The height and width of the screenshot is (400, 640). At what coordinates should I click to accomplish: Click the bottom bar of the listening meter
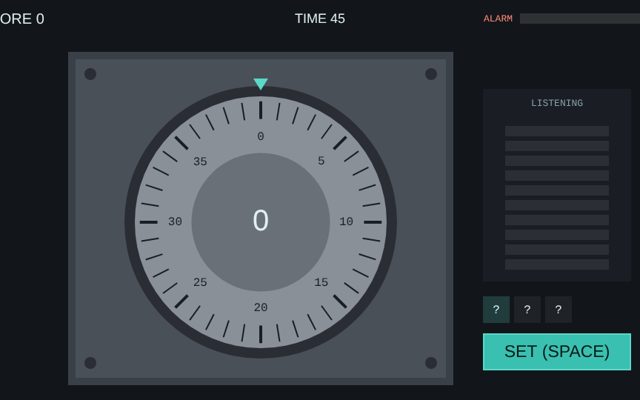coord(557,264)
